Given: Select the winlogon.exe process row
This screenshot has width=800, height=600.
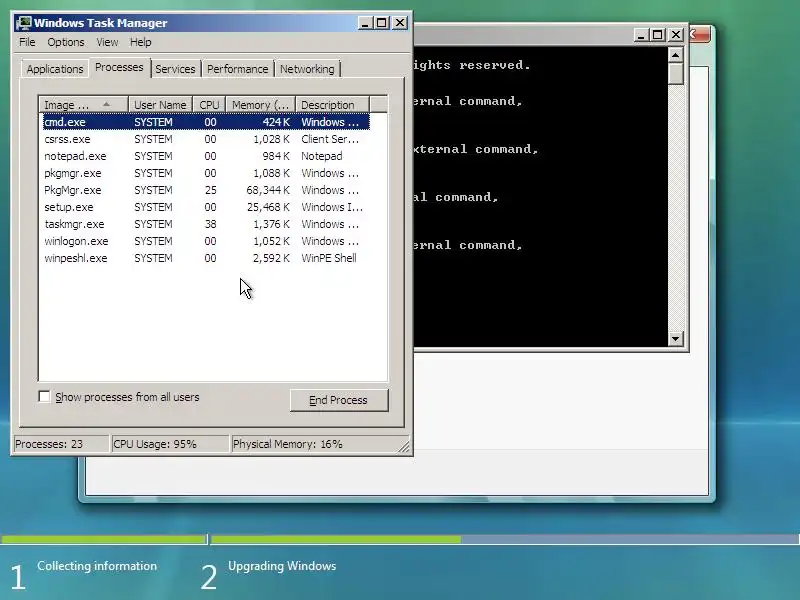Looking at the screenshot, I should (206, 241).
